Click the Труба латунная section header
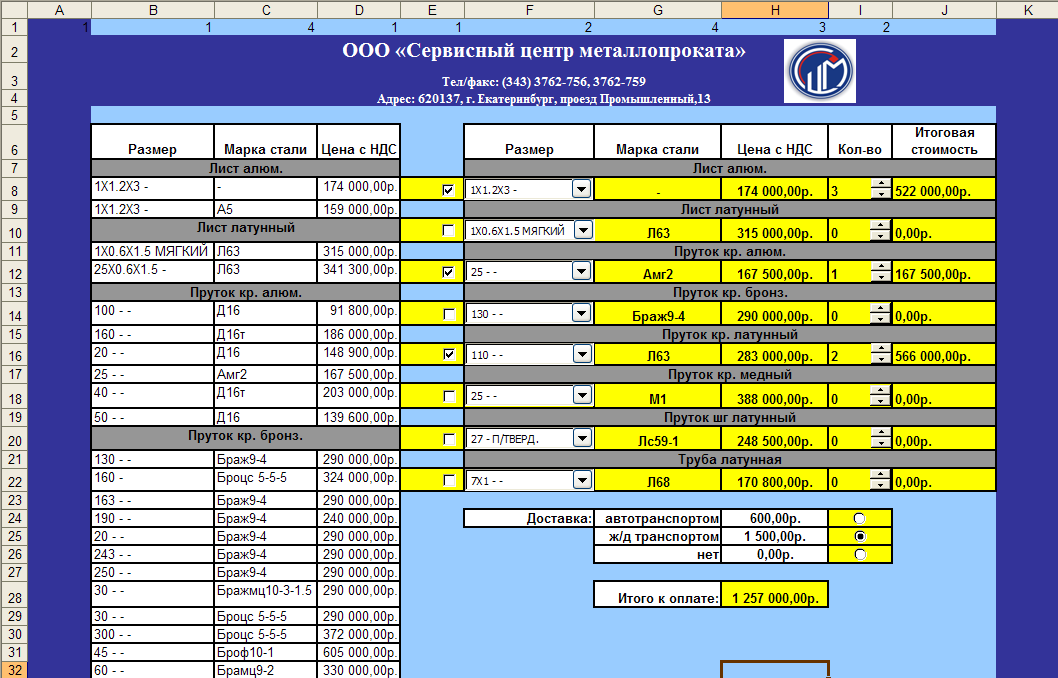This screenshot has width=1058, height=678. 729,459
